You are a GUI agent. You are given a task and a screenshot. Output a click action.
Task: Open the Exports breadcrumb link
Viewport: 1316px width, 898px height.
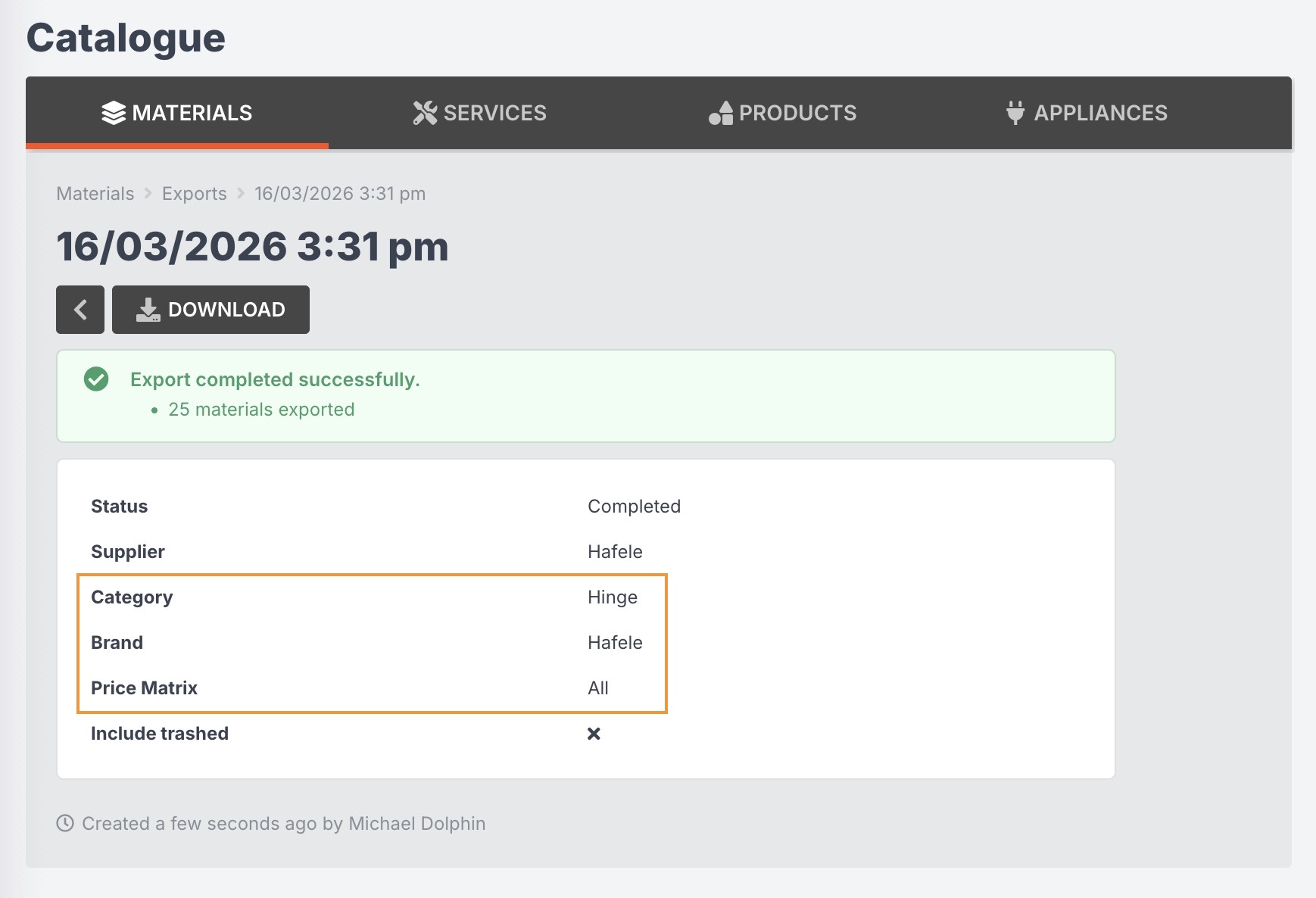195,194
